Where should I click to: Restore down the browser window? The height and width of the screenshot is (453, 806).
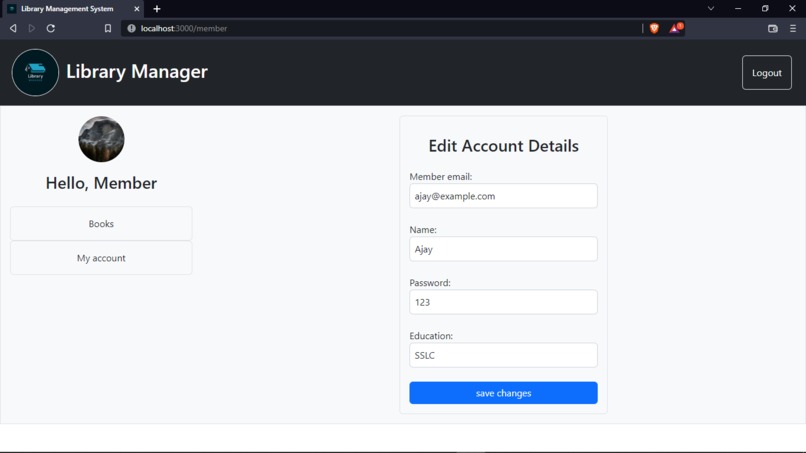point(765,8)
